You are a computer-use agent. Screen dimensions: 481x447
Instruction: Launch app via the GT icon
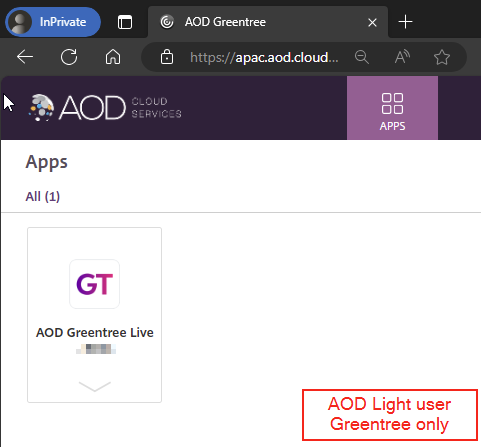(x=95, y=284)
